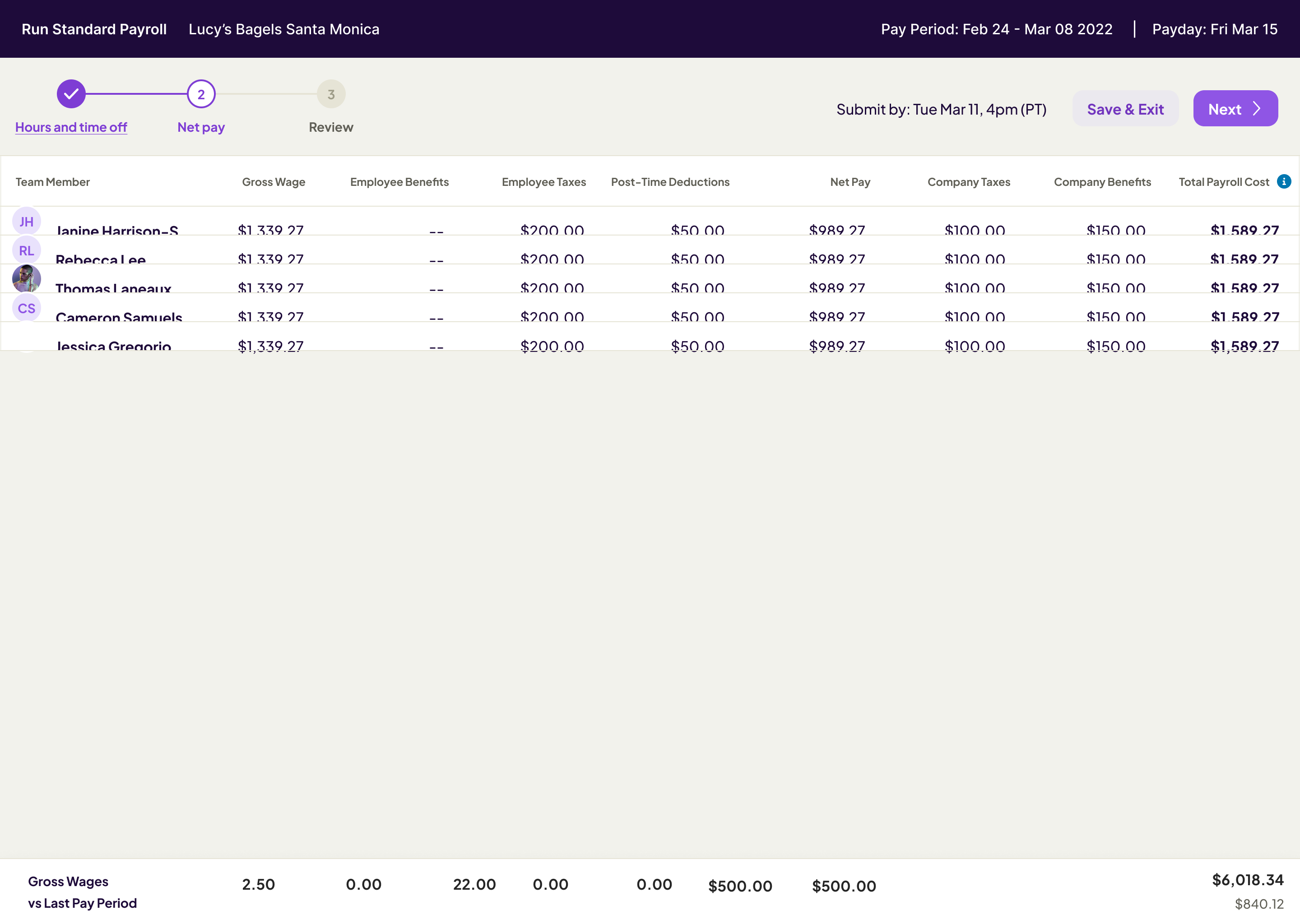Image resolution: width=1300 pixels, height=924 pixels.
Task: Click Rebecca Lee's post-time deductions $50.00
Action: pyautogui.click(x=698, y=259)
